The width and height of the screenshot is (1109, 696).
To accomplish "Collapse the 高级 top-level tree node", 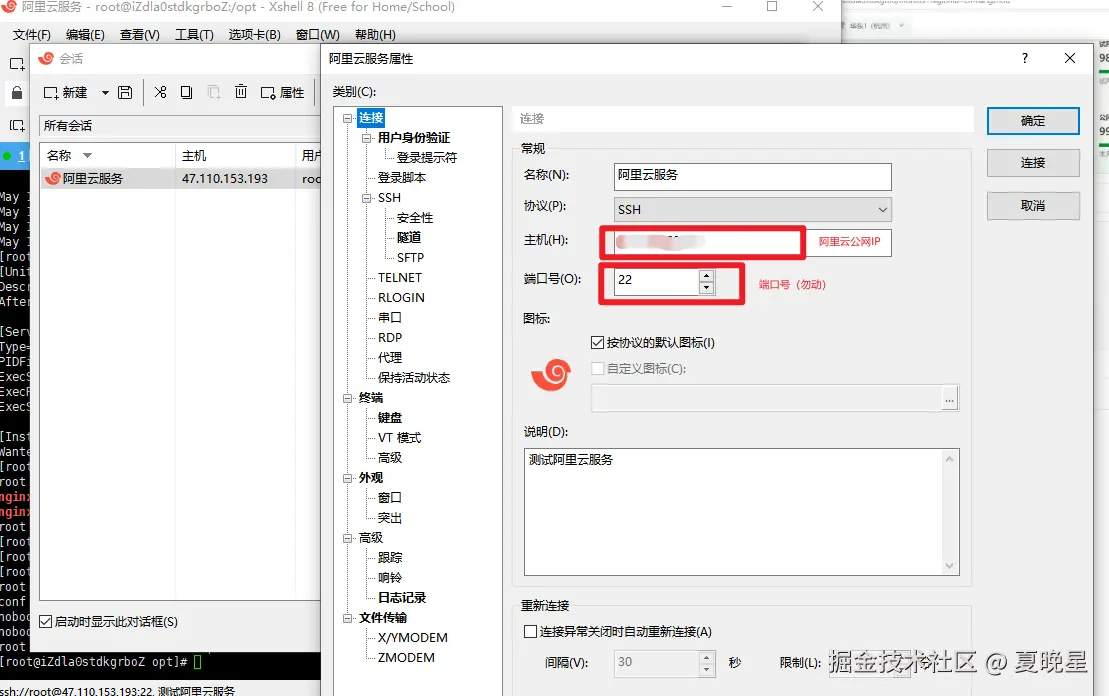I will click(347, 538).
